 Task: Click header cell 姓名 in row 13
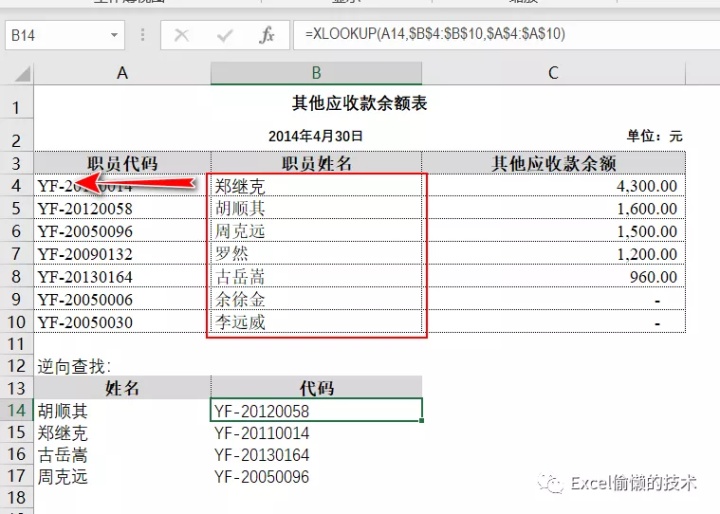click(x=122, y=388)
